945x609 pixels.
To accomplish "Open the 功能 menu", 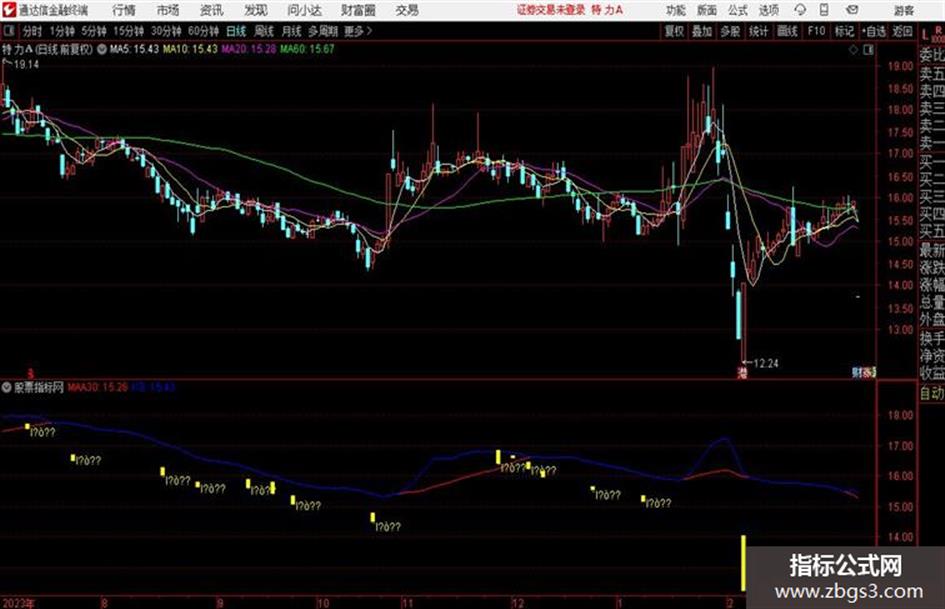I will point(676,10).
